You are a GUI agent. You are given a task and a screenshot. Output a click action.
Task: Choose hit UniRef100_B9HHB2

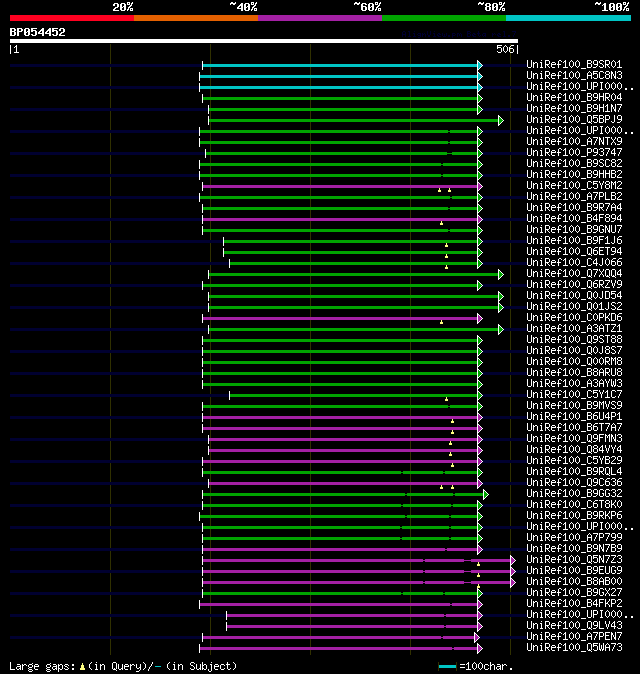574,175
